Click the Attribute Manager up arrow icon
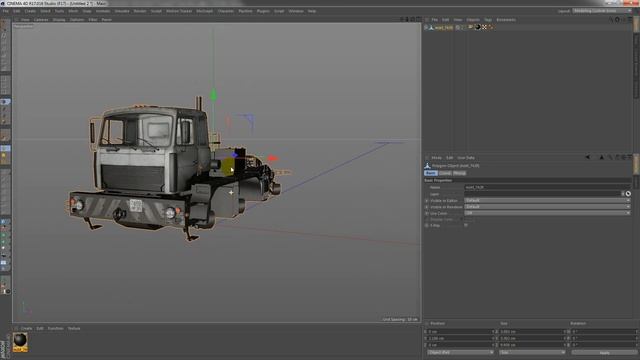 [602, 157]
